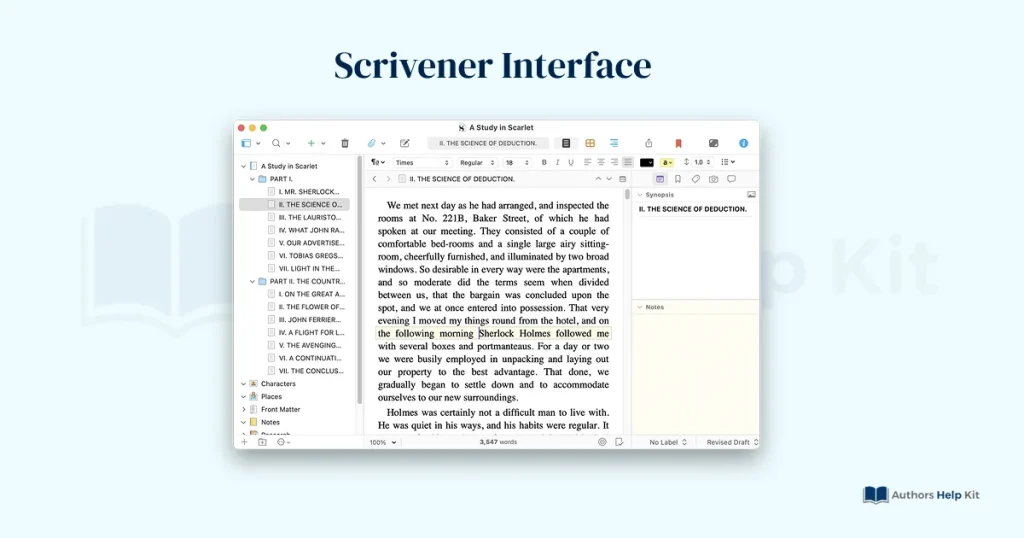Click synopsis image toggle icon
Screen dimensions: 1024x538
pos(751,195)
